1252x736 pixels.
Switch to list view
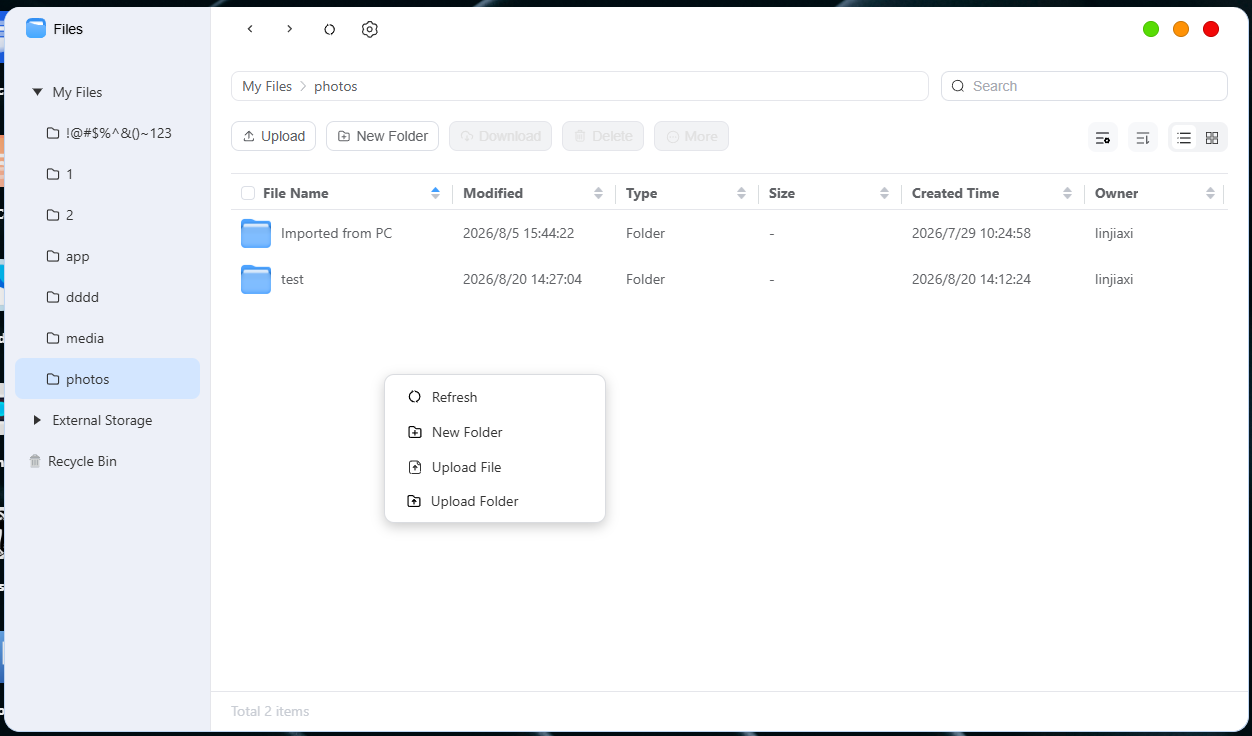[1184, 137]
